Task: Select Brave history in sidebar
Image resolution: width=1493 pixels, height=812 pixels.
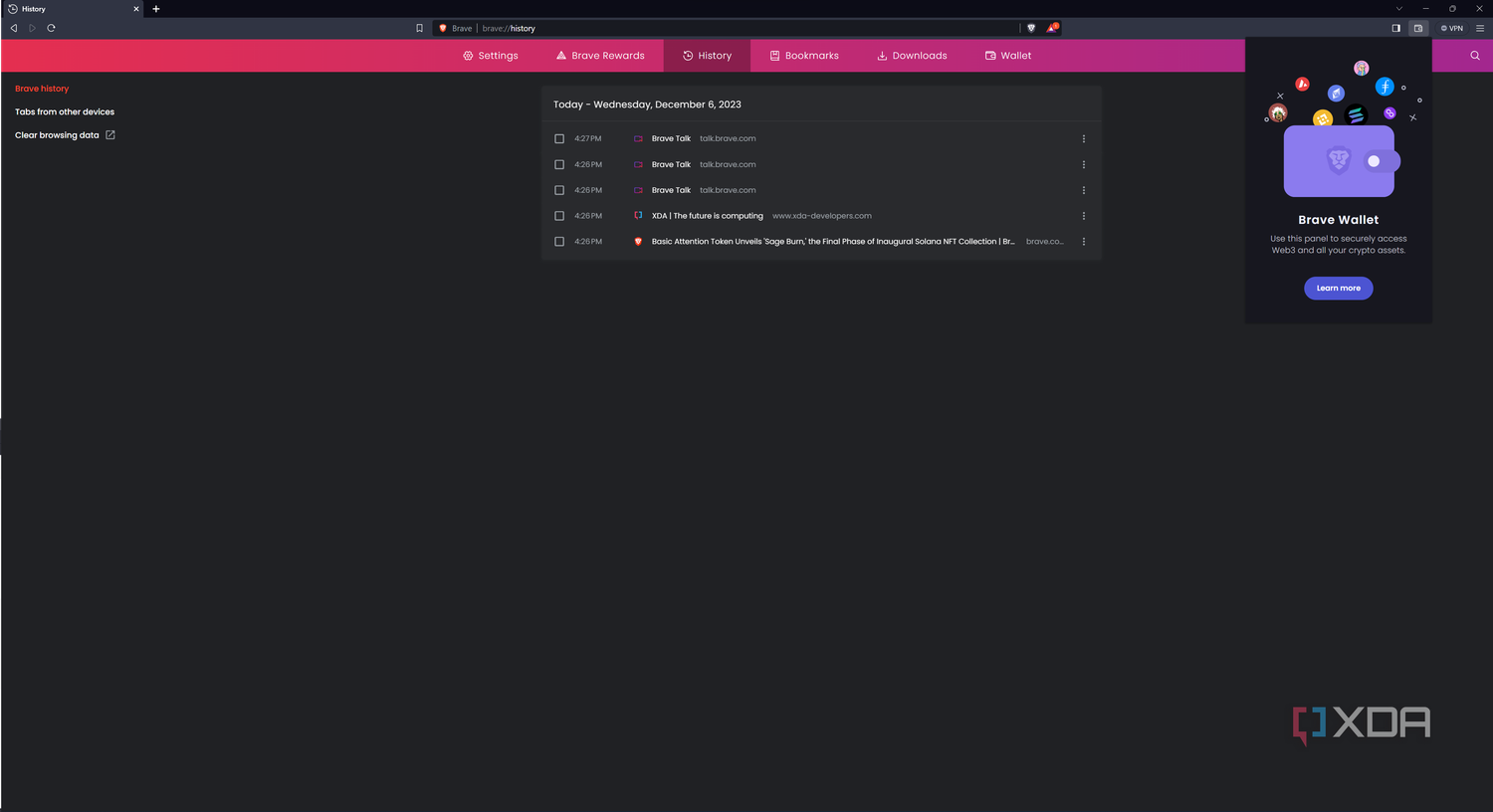Action: click(x=42, y=89)
